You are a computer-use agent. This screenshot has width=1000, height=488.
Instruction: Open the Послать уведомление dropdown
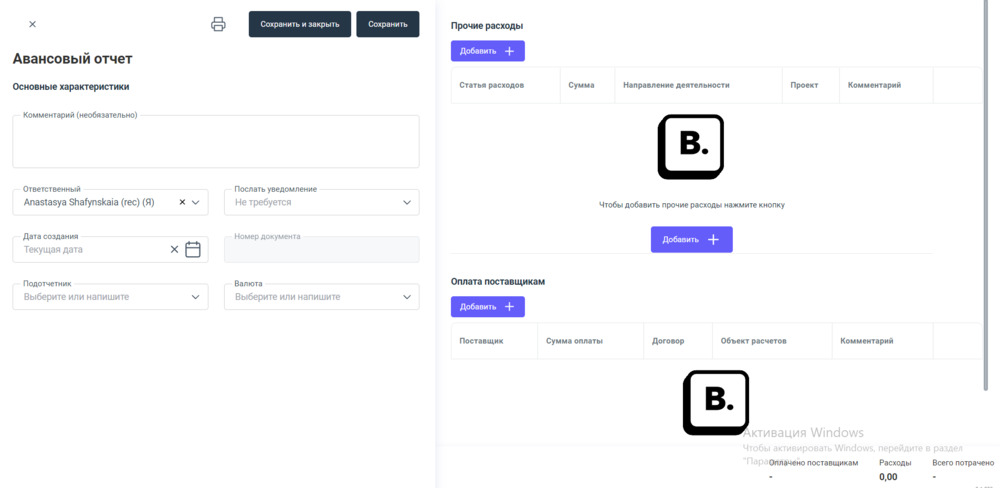pyautogui.click(x=406, y=202)
